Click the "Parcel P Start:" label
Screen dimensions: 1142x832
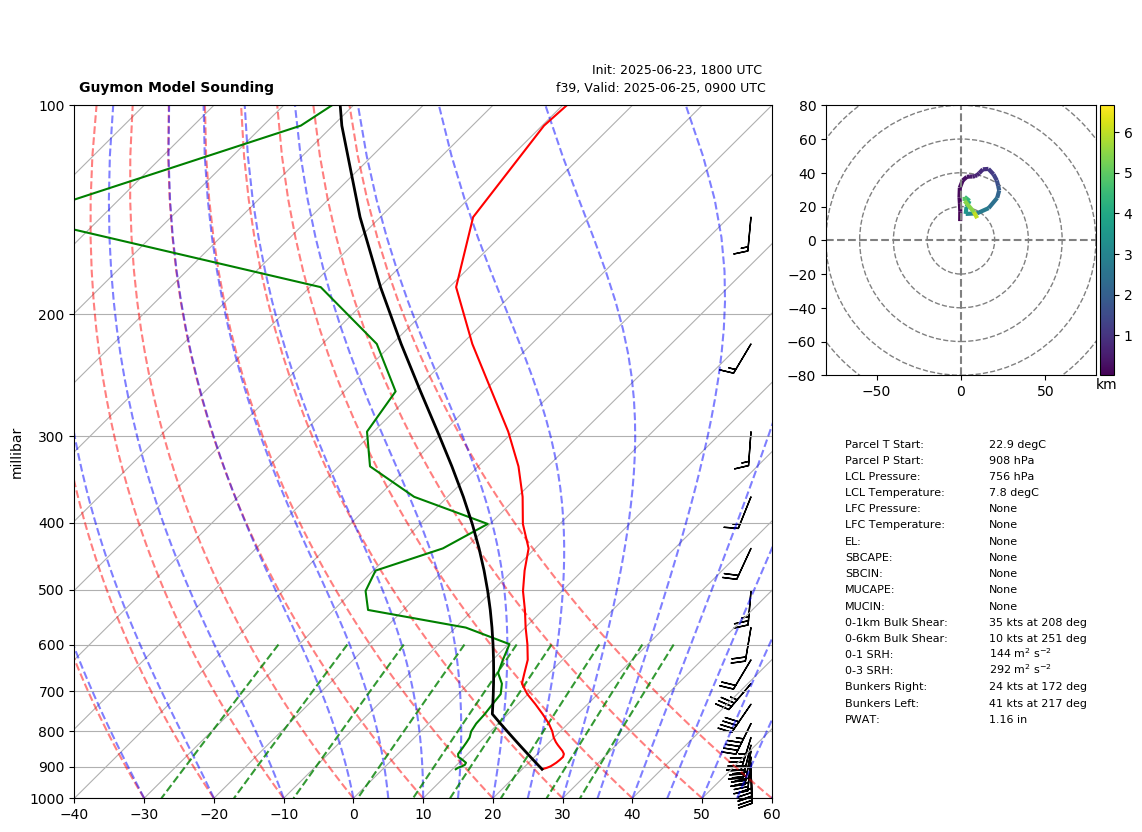click(884, 460)
